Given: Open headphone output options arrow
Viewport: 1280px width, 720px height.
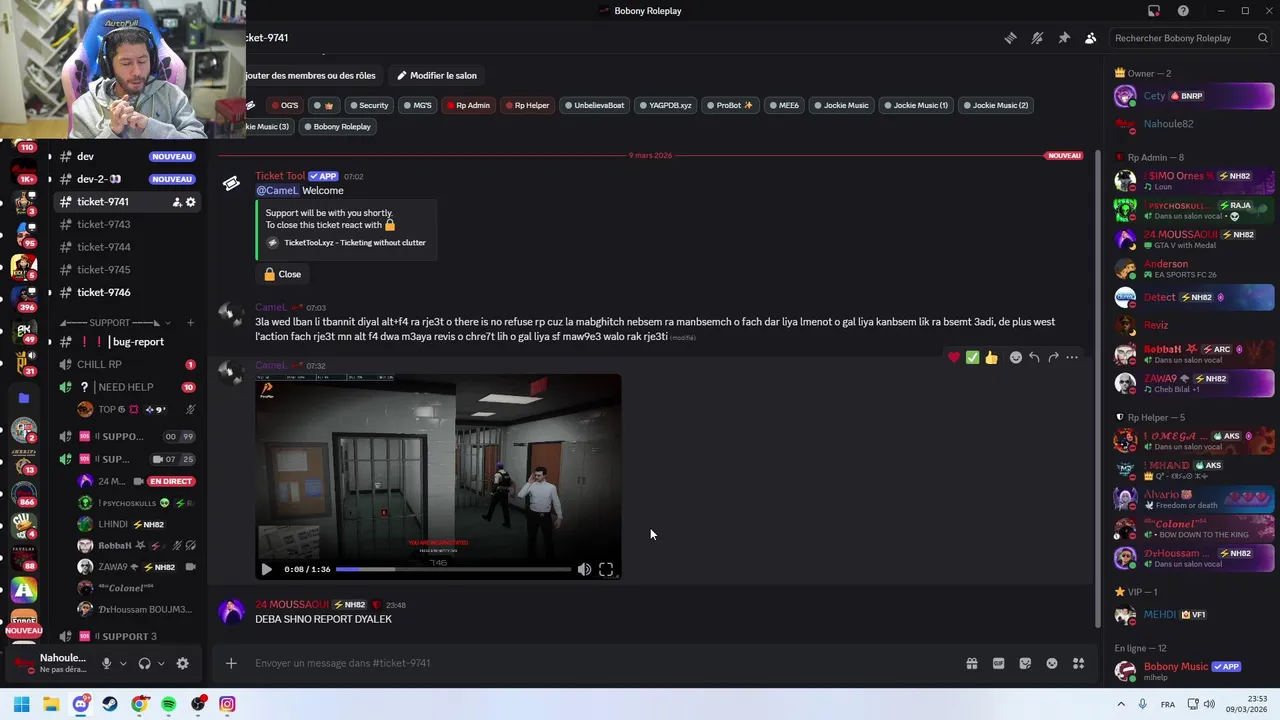Looking at the screenshot, I should point(161,663).
